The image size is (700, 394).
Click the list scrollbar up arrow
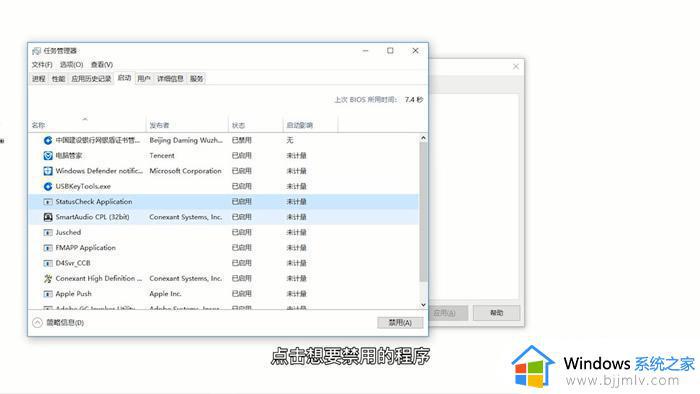(x=423, y=138)
